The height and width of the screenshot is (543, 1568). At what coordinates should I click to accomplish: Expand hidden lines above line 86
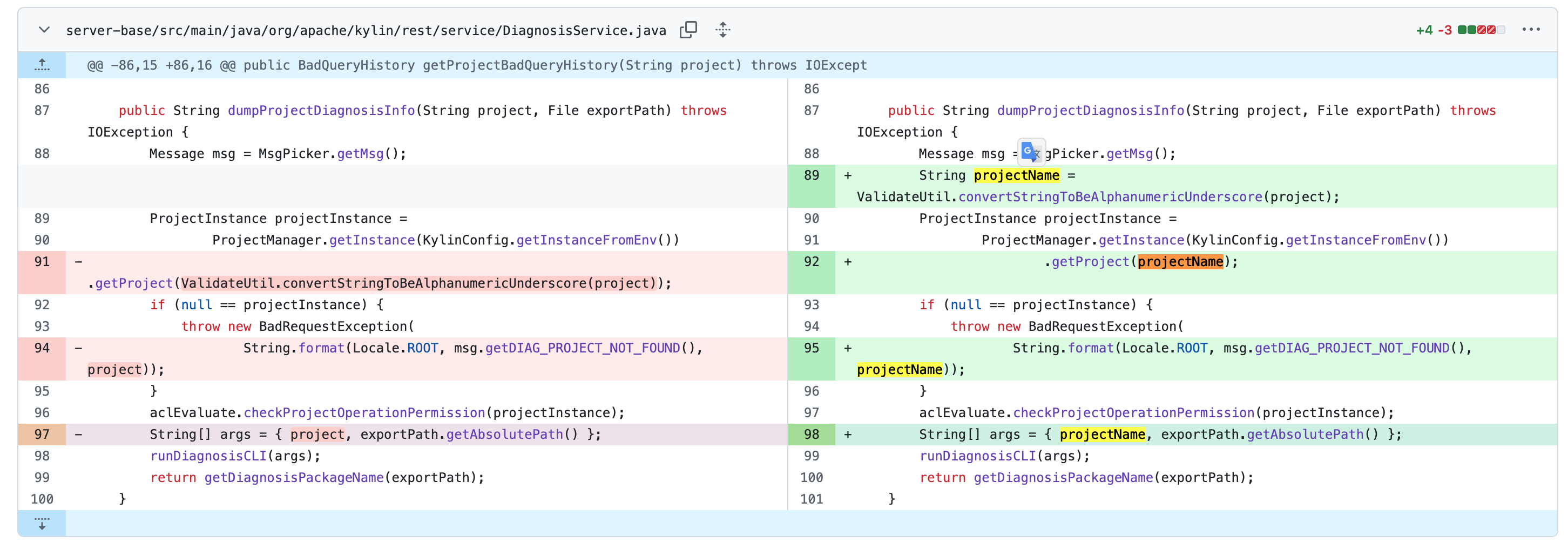[x=42, y=65]
